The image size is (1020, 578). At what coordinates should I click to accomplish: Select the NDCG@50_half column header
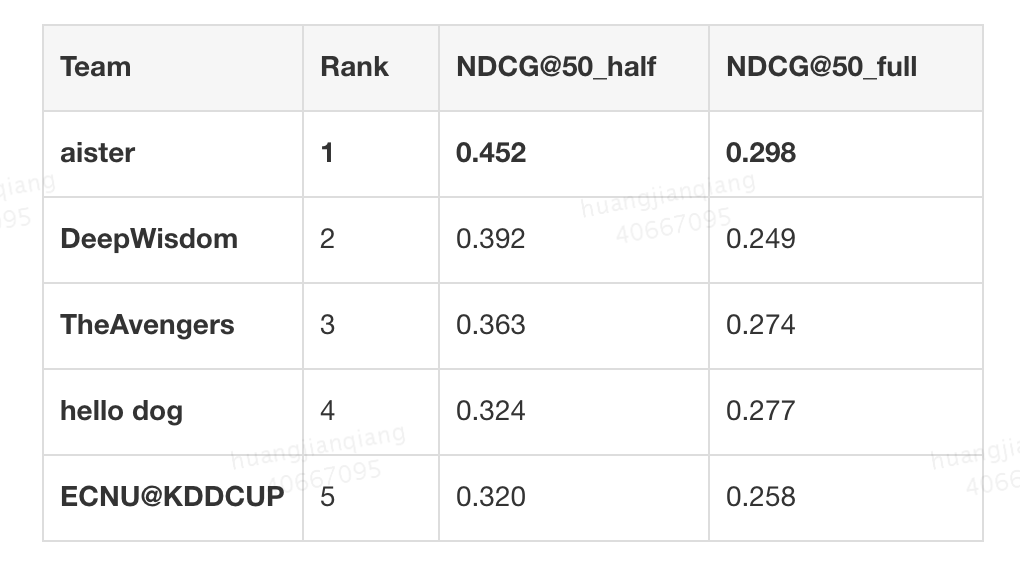(x=556, y=68)
